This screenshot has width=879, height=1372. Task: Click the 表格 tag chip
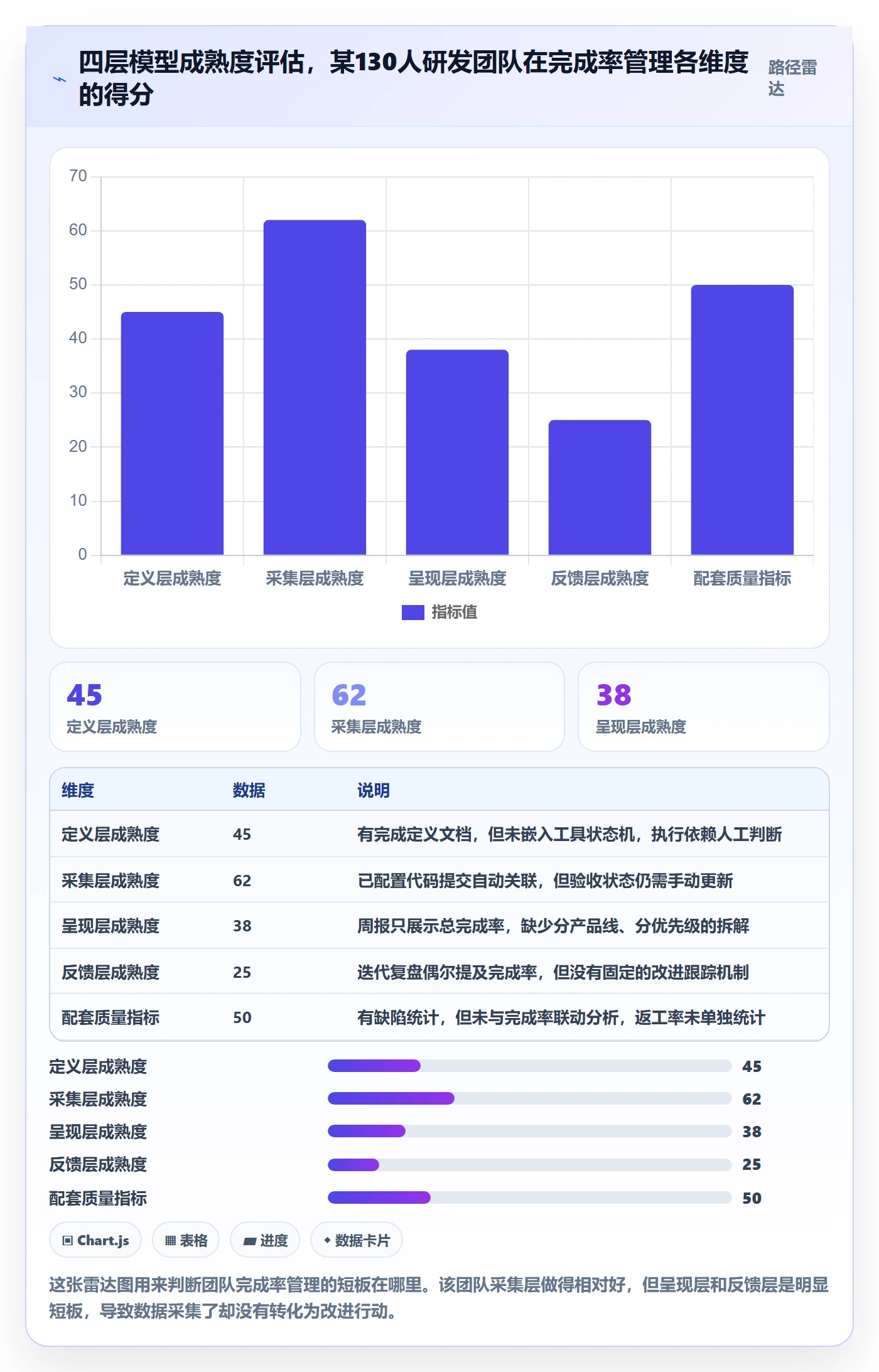click(x=186, y=1240)
